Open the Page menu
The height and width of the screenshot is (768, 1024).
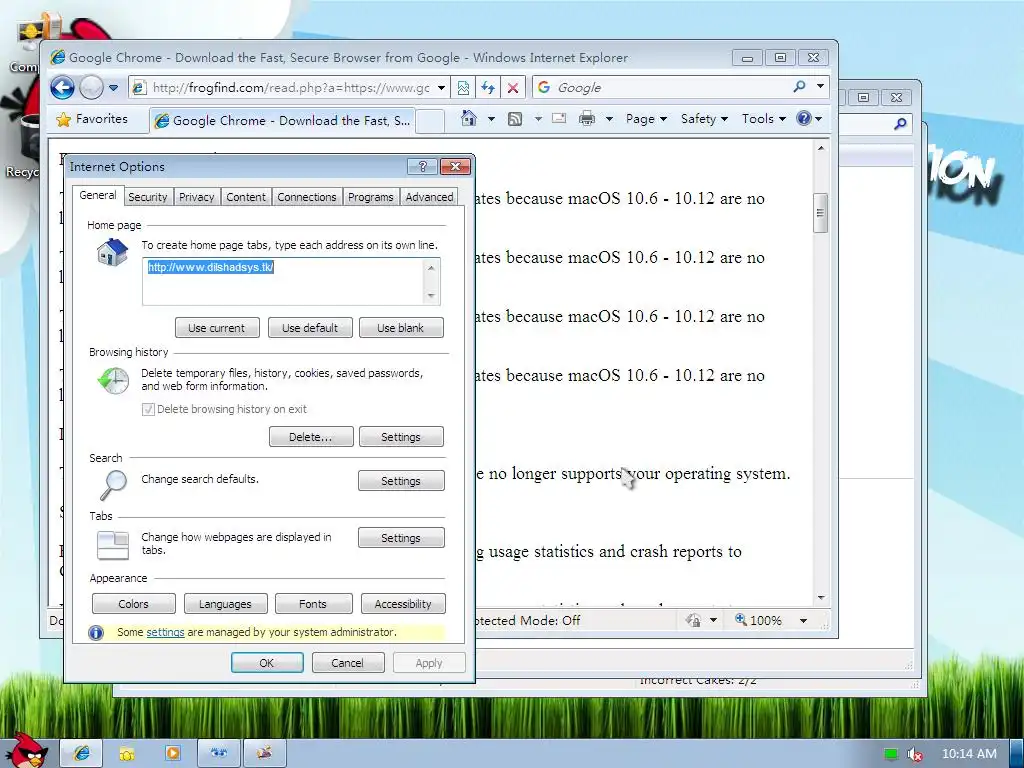(x=646, y=119)
